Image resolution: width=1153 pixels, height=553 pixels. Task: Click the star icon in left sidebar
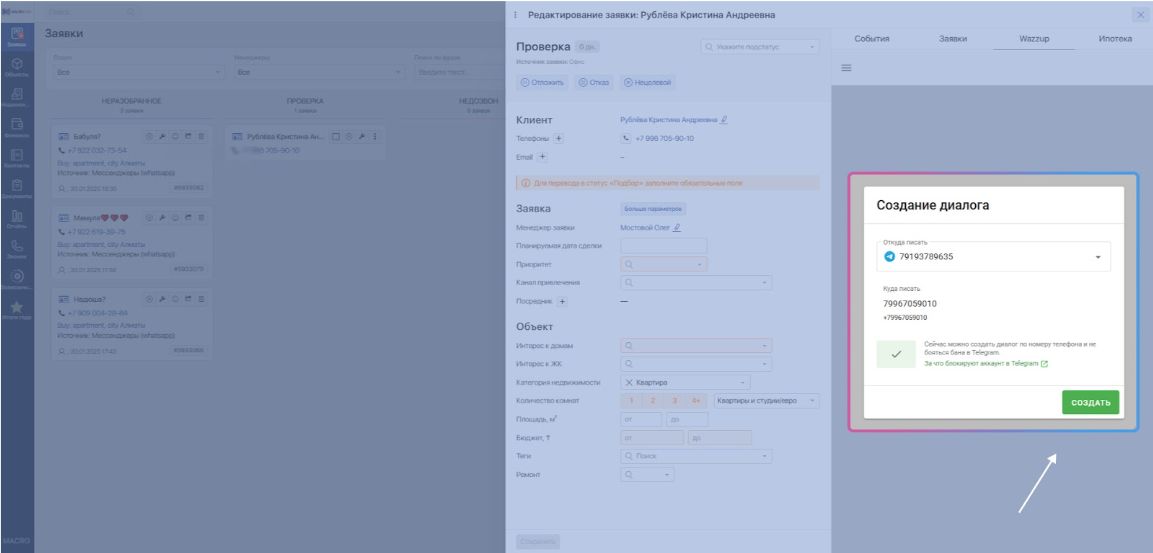(17, 307)
